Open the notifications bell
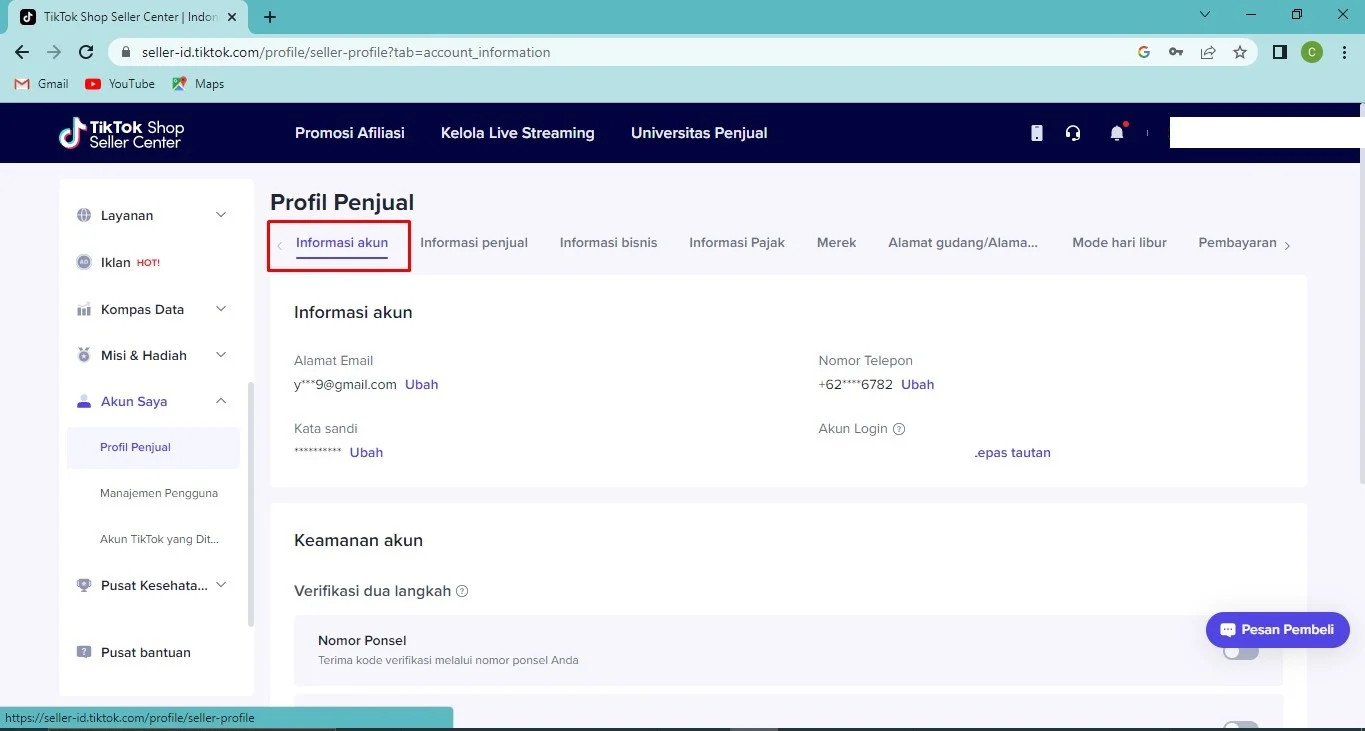1365x731 pixels. point(1117,133)
